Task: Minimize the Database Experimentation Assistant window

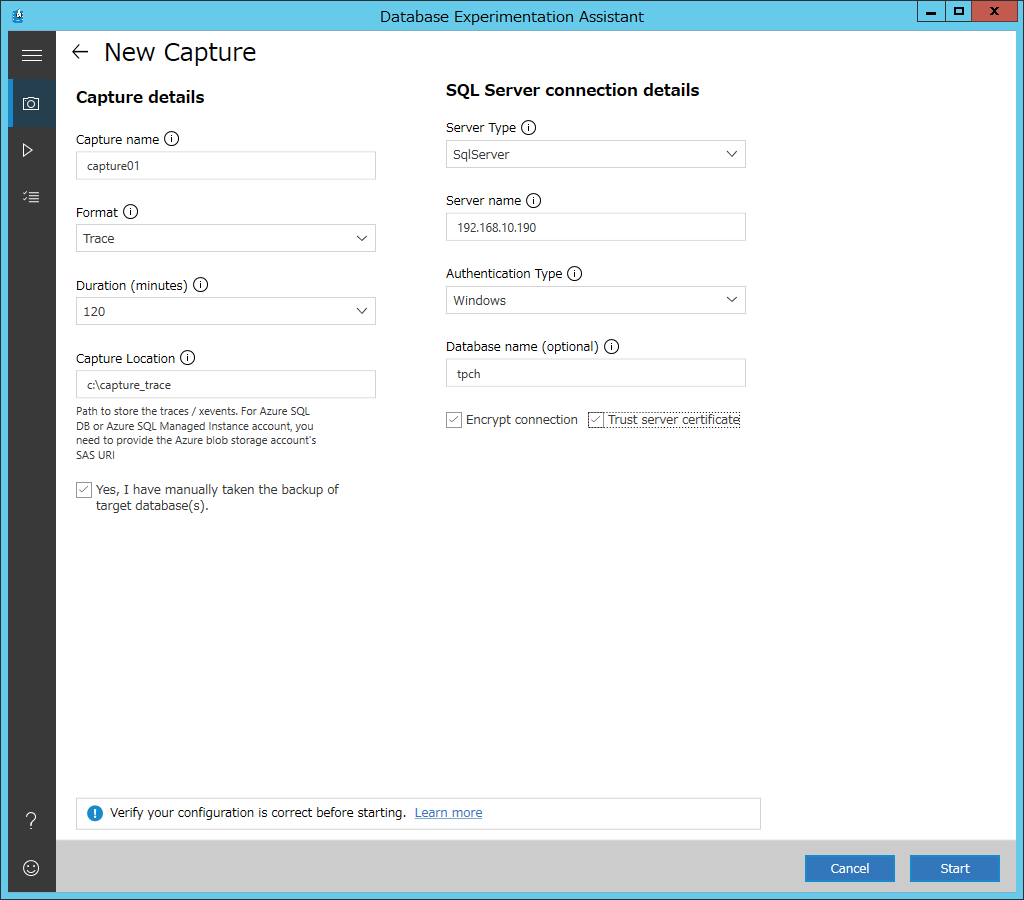Action: pyautogui.click(x=931, y=12)
